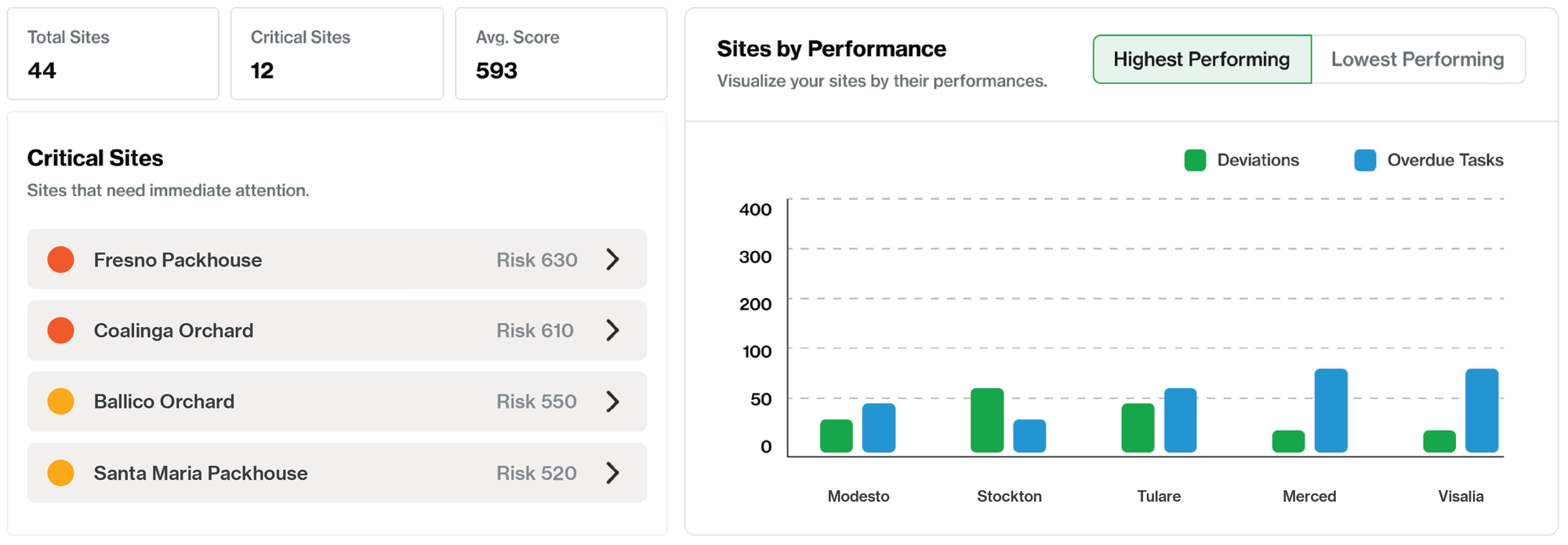Screen dimensions: 1568x545
Task: Click Visalia blue Overdue Tasks bar
Action: 1482,411
